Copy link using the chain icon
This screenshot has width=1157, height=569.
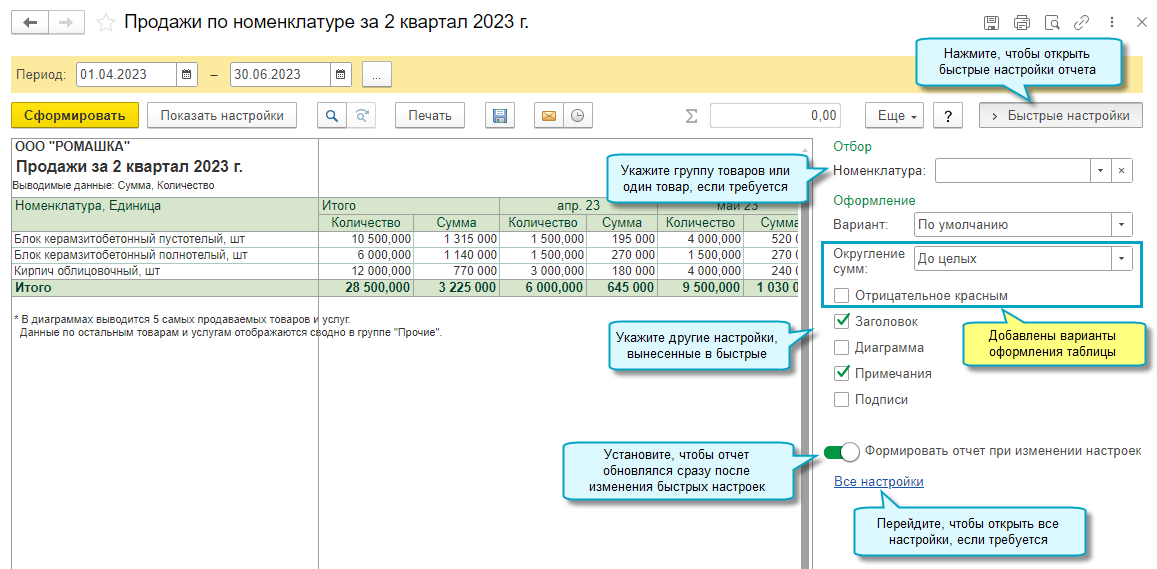coord(1081,22)
